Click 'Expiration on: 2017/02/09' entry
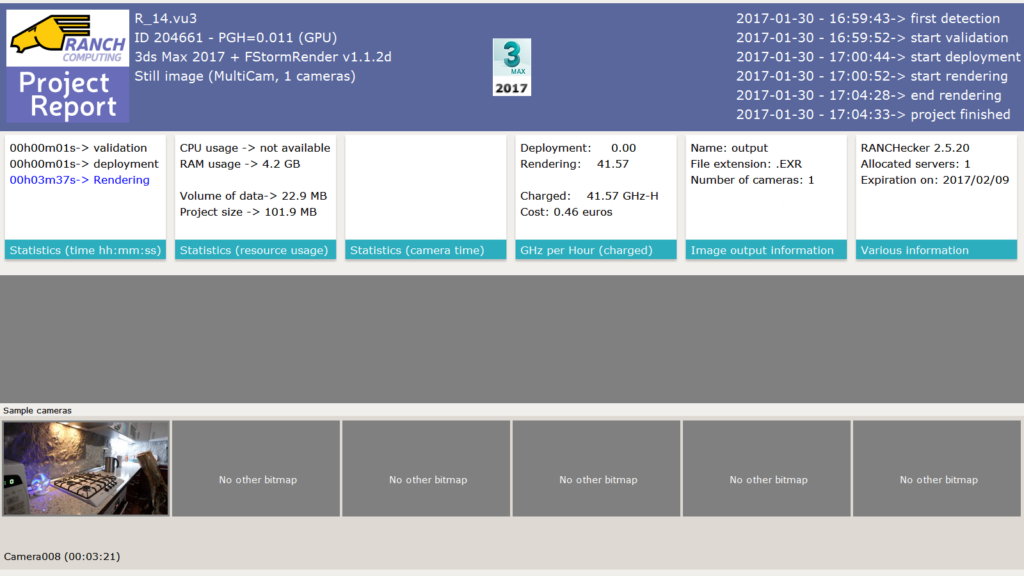 pyautogui.click(x=935, y=180)
